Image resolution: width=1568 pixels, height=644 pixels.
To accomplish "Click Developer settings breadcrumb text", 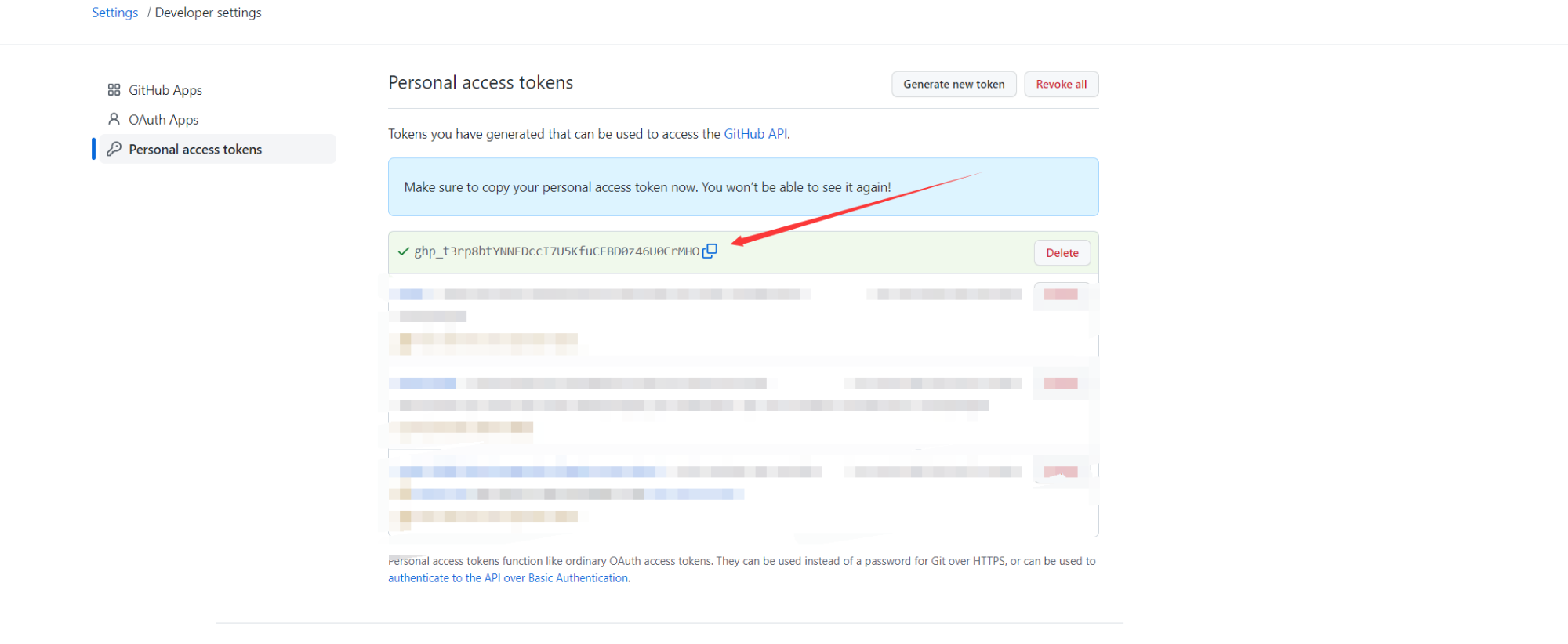I will pyautogui.click(x=209, y=13).
